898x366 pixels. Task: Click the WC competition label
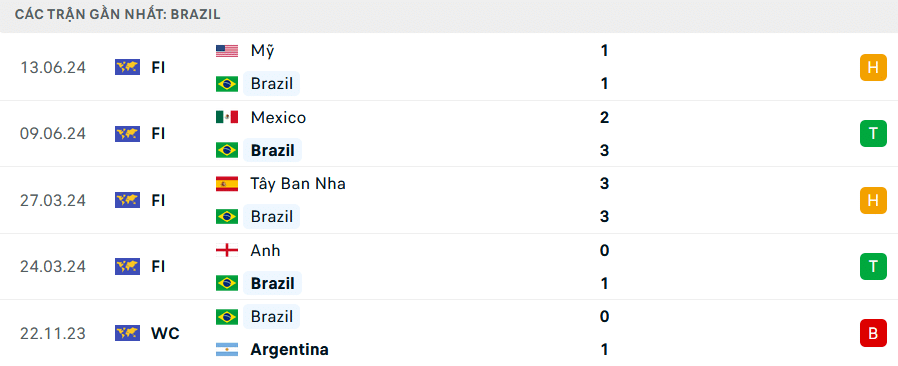(165, 333)
